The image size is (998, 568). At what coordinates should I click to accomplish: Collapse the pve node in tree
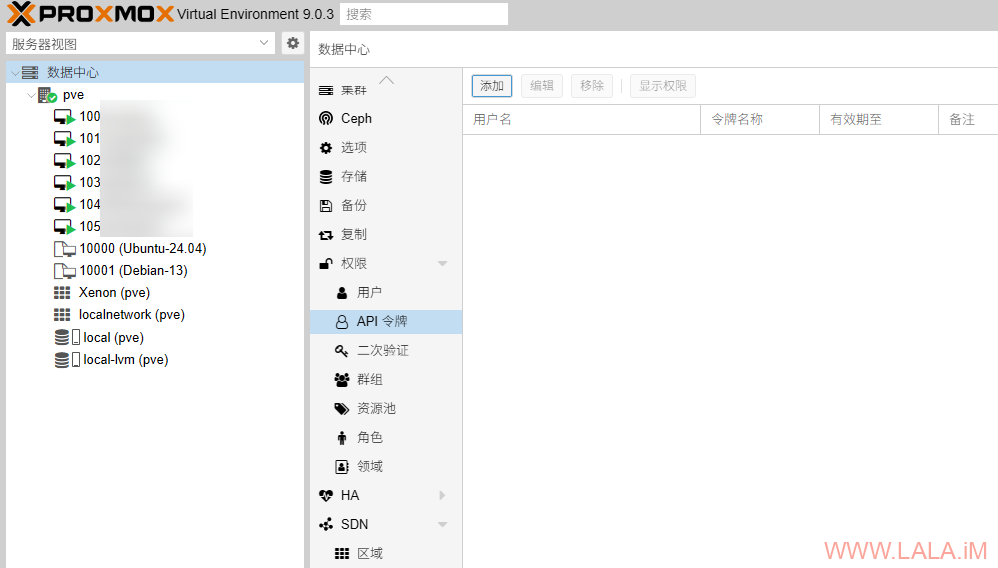[31, 95]
